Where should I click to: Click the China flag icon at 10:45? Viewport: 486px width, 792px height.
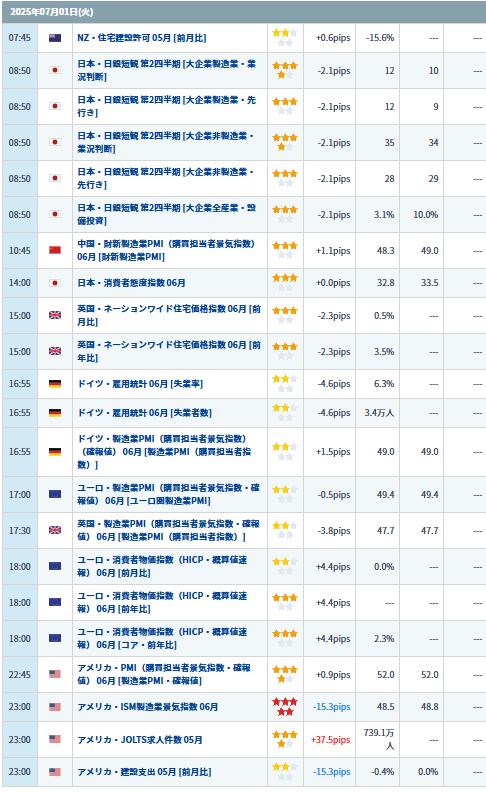click(55, 251)
